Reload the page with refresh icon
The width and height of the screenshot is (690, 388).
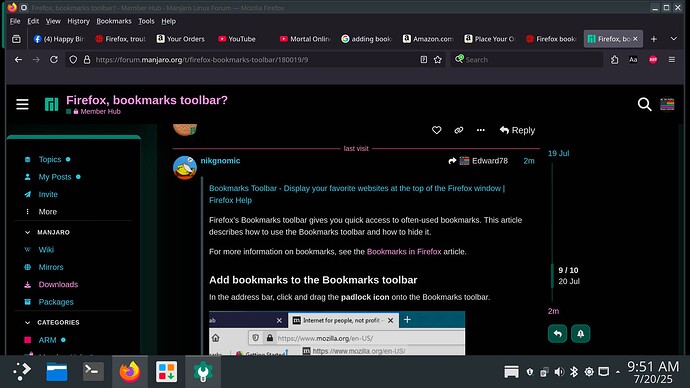(x=54, y=59)
